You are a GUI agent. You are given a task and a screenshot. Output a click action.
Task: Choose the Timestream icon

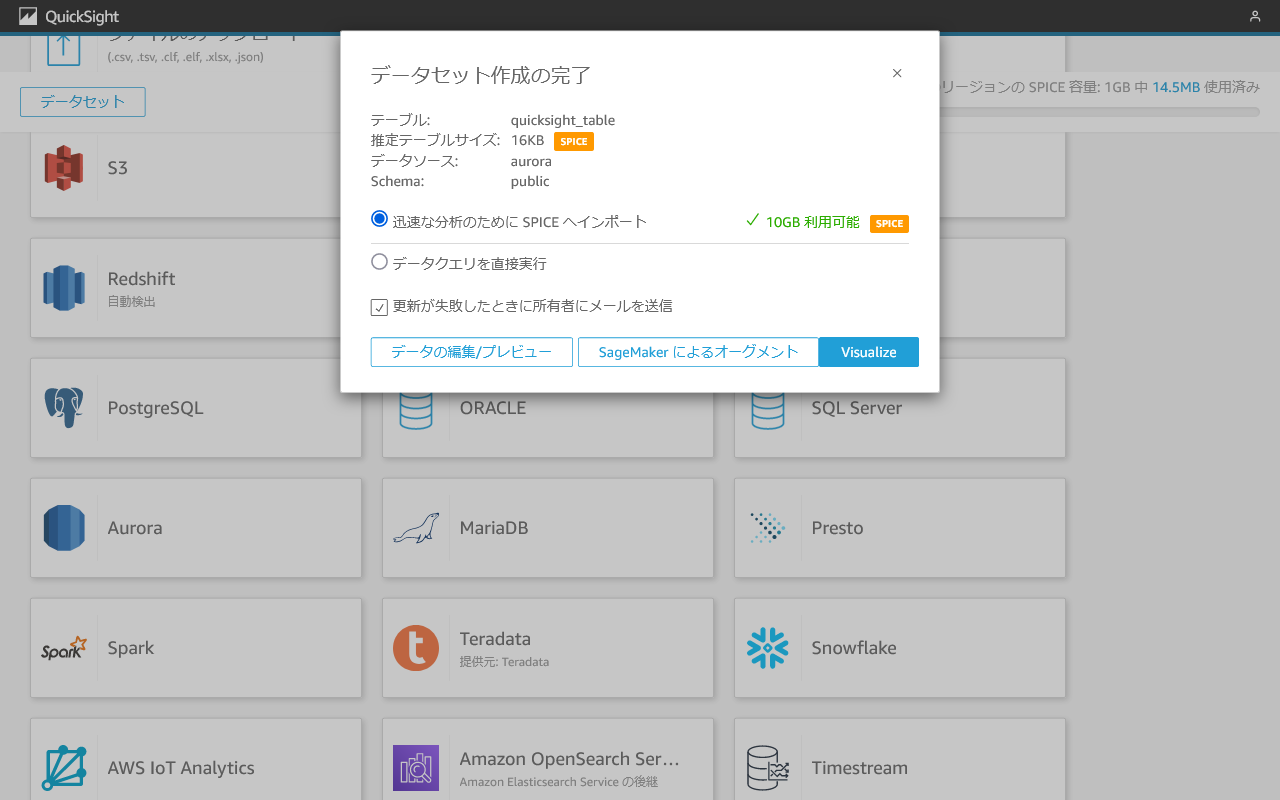(768, 768)
